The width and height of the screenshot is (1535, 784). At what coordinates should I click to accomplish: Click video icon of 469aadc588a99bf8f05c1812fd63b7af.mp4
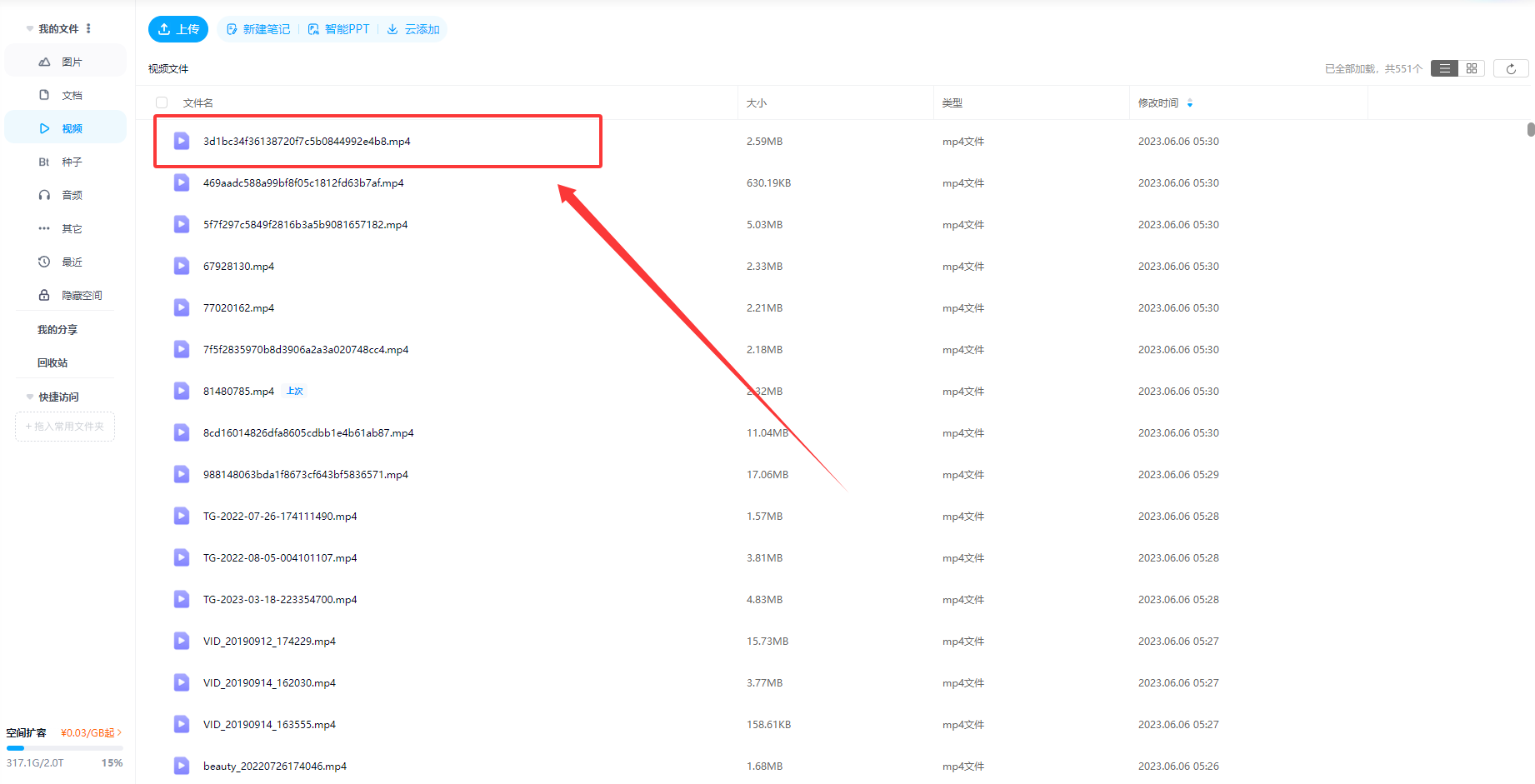pos(182,182)
